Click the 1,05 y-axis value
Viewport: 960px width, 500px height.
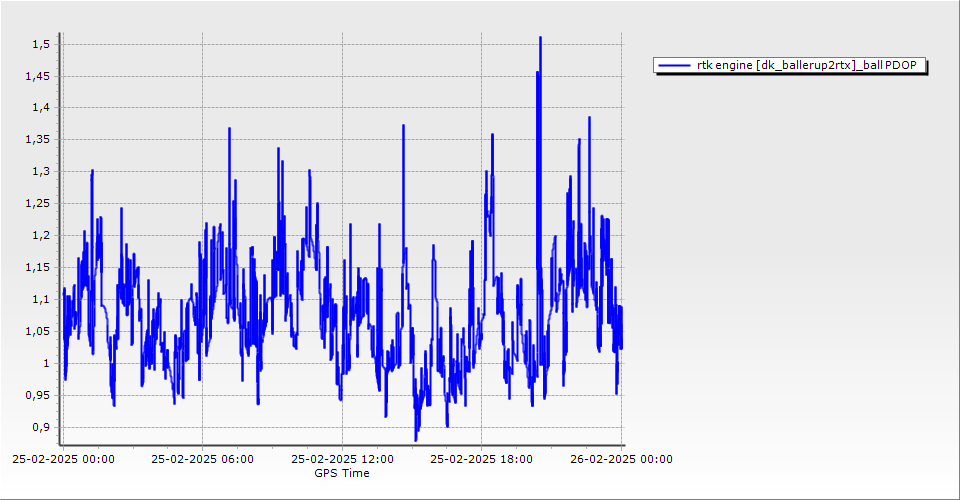coord(38,331)
